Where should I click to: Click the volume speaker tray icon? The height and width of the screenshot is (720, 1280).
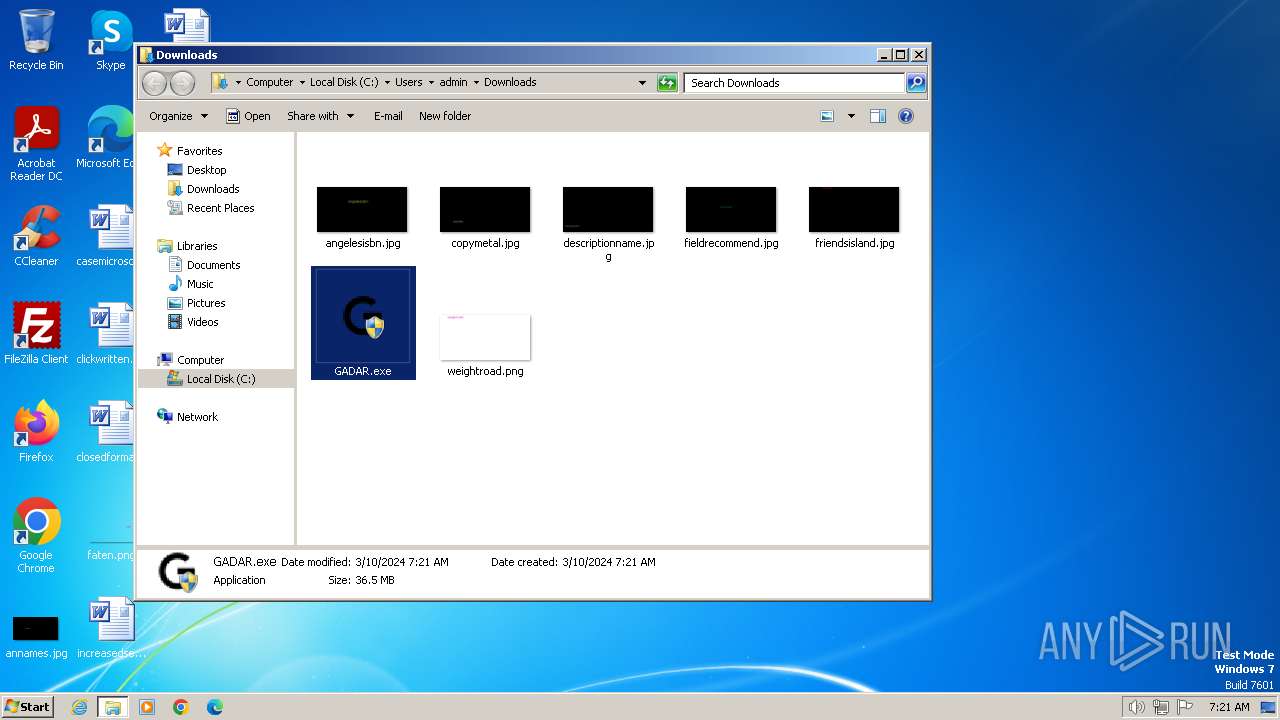pos(1137,707)
